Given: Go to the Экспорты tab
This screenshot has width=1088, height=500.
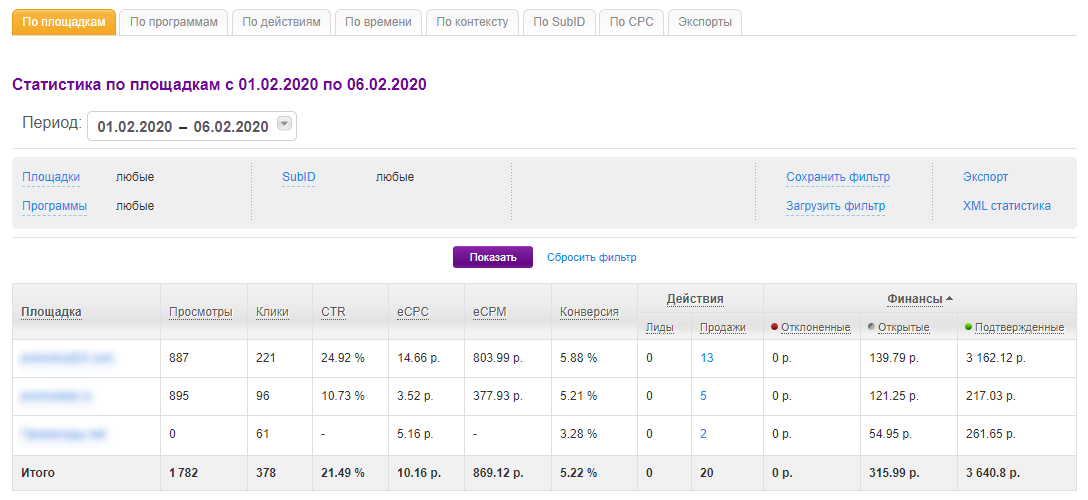Looking at the screenshot, I should [x=704, y=22].
